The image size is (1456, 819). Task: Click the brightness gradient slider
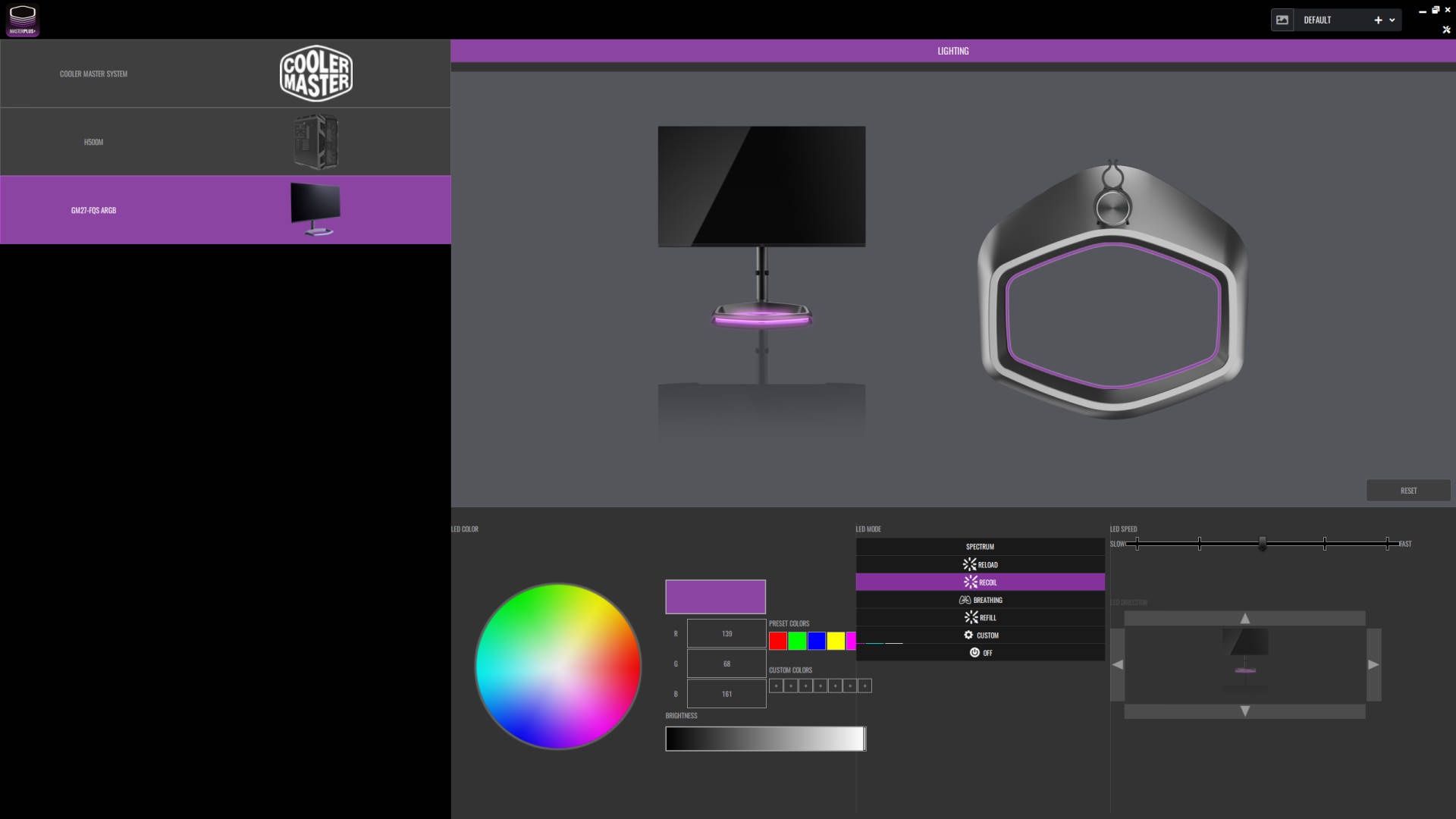[765, 739]
